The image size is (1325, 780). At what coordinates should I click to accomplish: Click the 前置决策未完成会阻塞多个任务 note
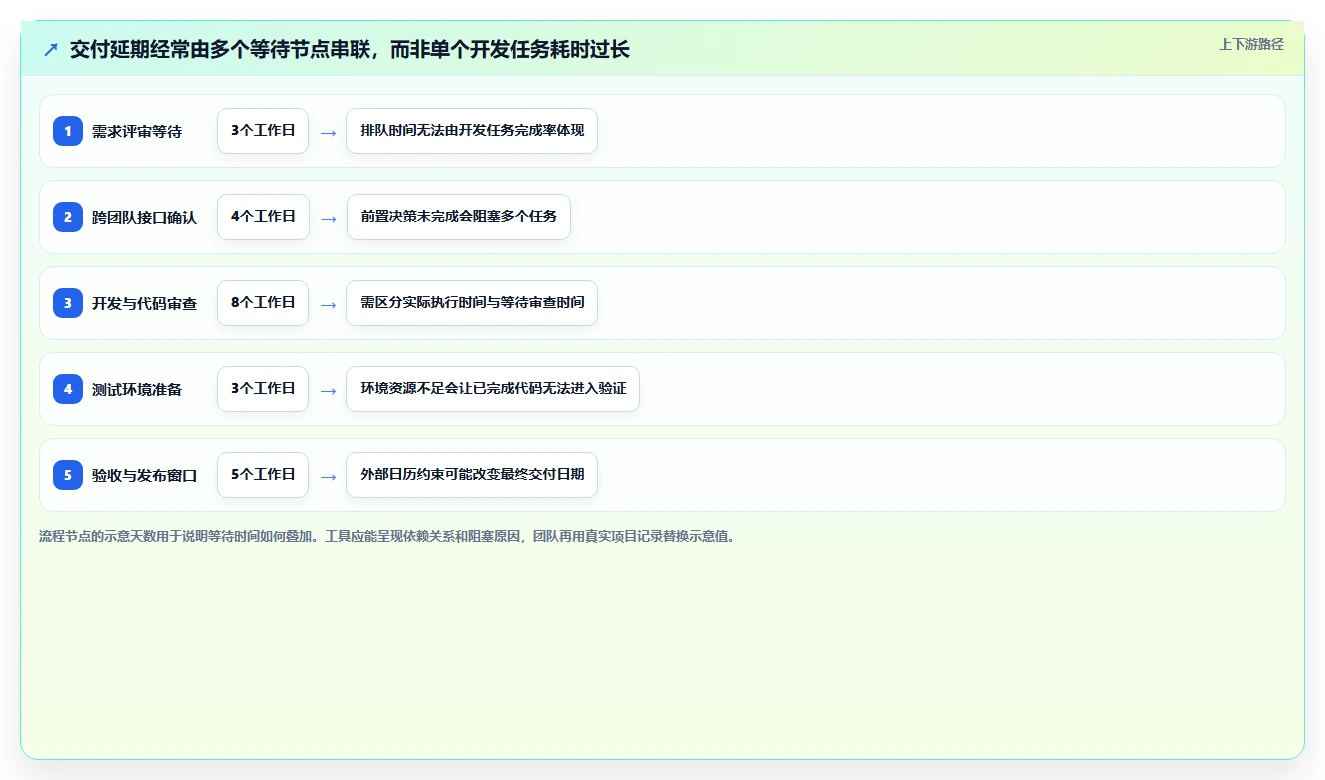pos(459,217)
